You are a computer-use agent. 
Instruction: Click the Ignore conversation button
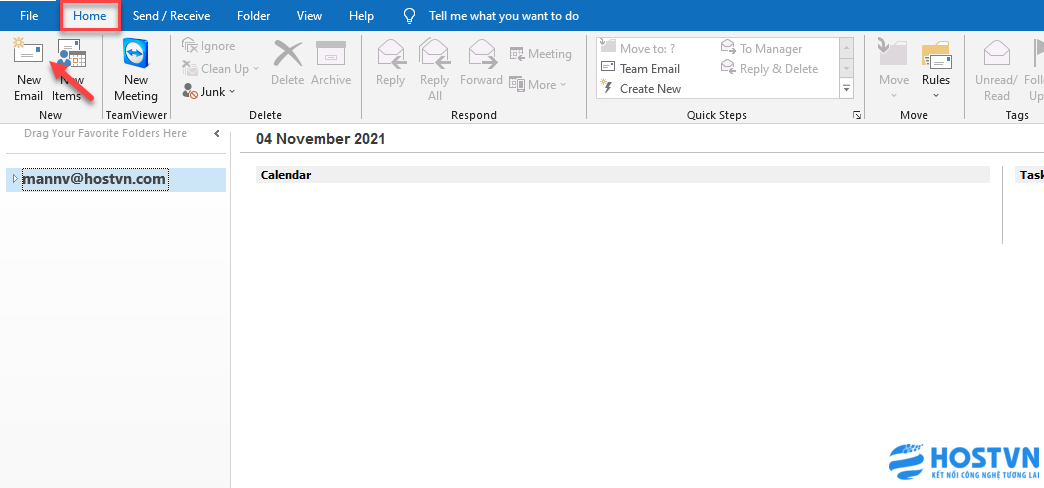[x=208, y=46]
